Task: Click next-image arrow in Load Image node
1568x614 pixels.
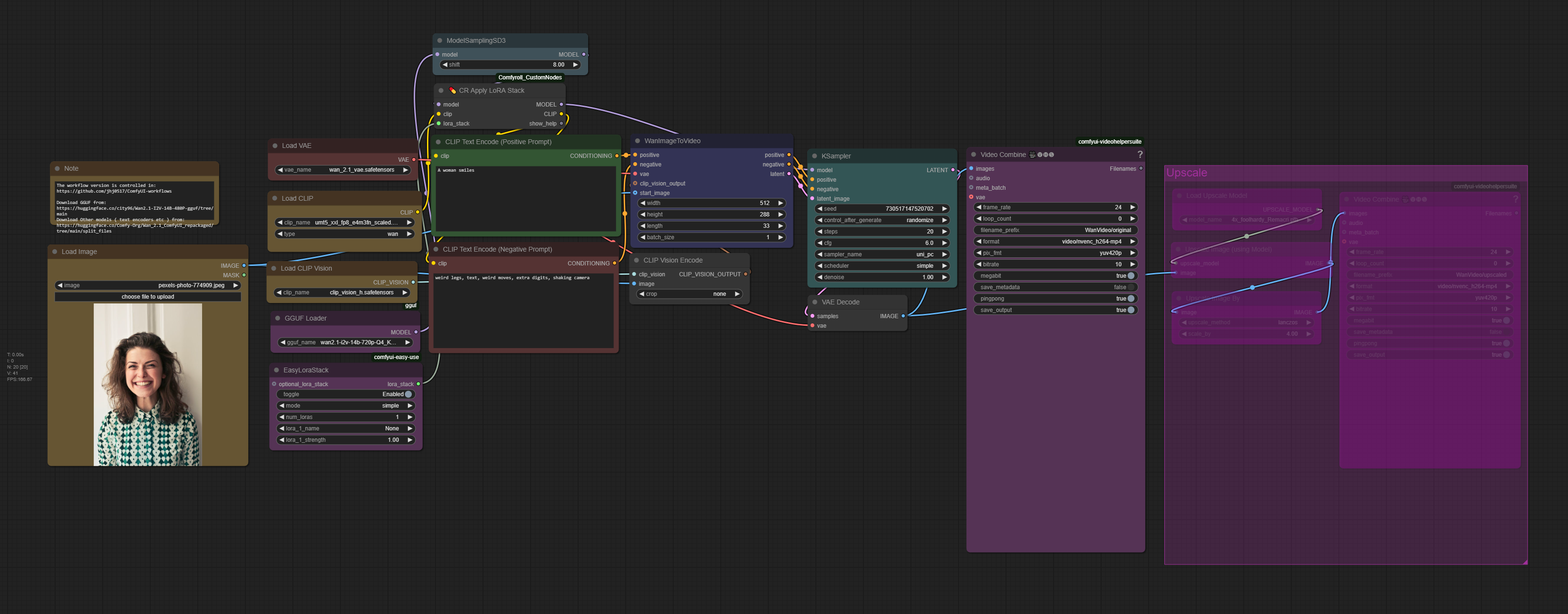Action: point(235,285)
